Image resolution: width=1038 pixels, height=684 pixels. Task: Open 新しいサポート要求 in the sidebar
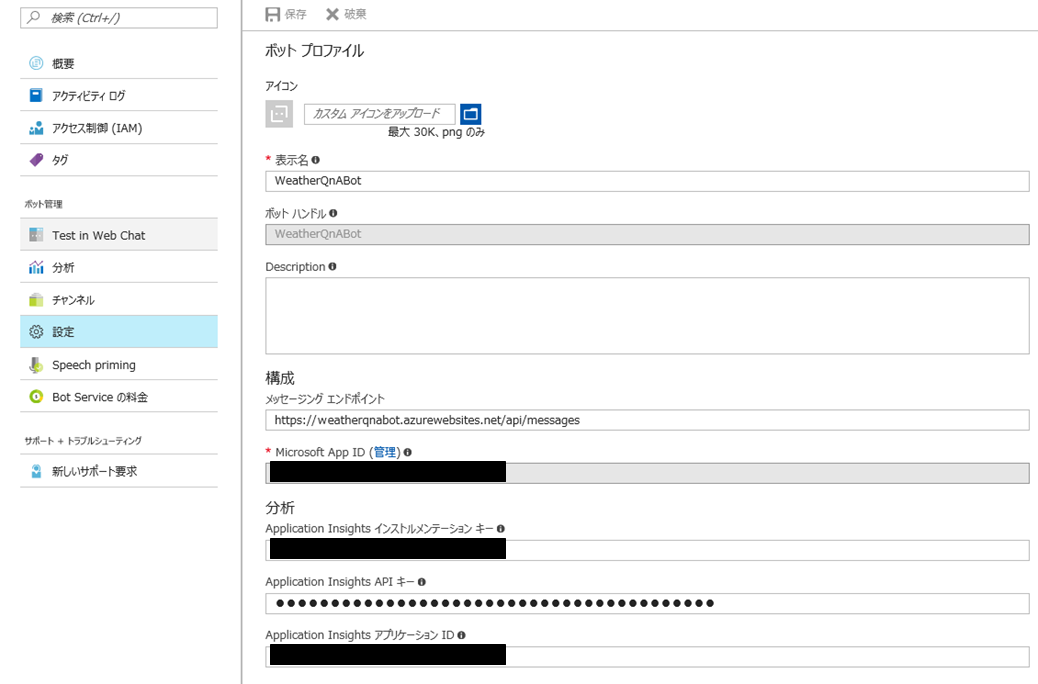click(119, 471)
